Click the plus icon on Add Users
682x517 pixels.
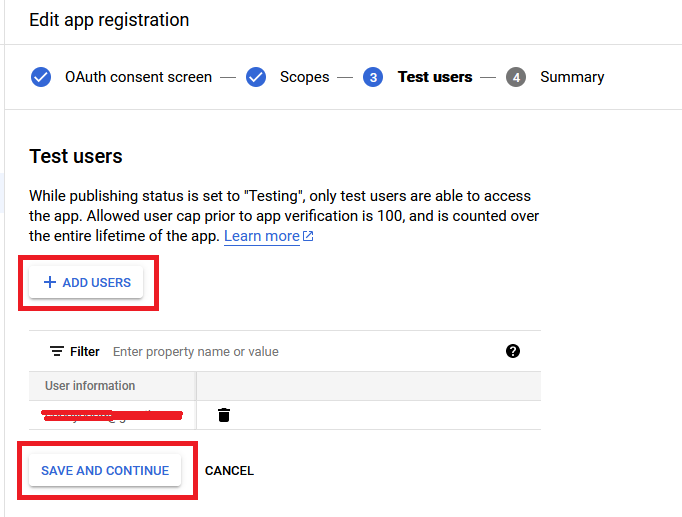click(x=50, y=282)
